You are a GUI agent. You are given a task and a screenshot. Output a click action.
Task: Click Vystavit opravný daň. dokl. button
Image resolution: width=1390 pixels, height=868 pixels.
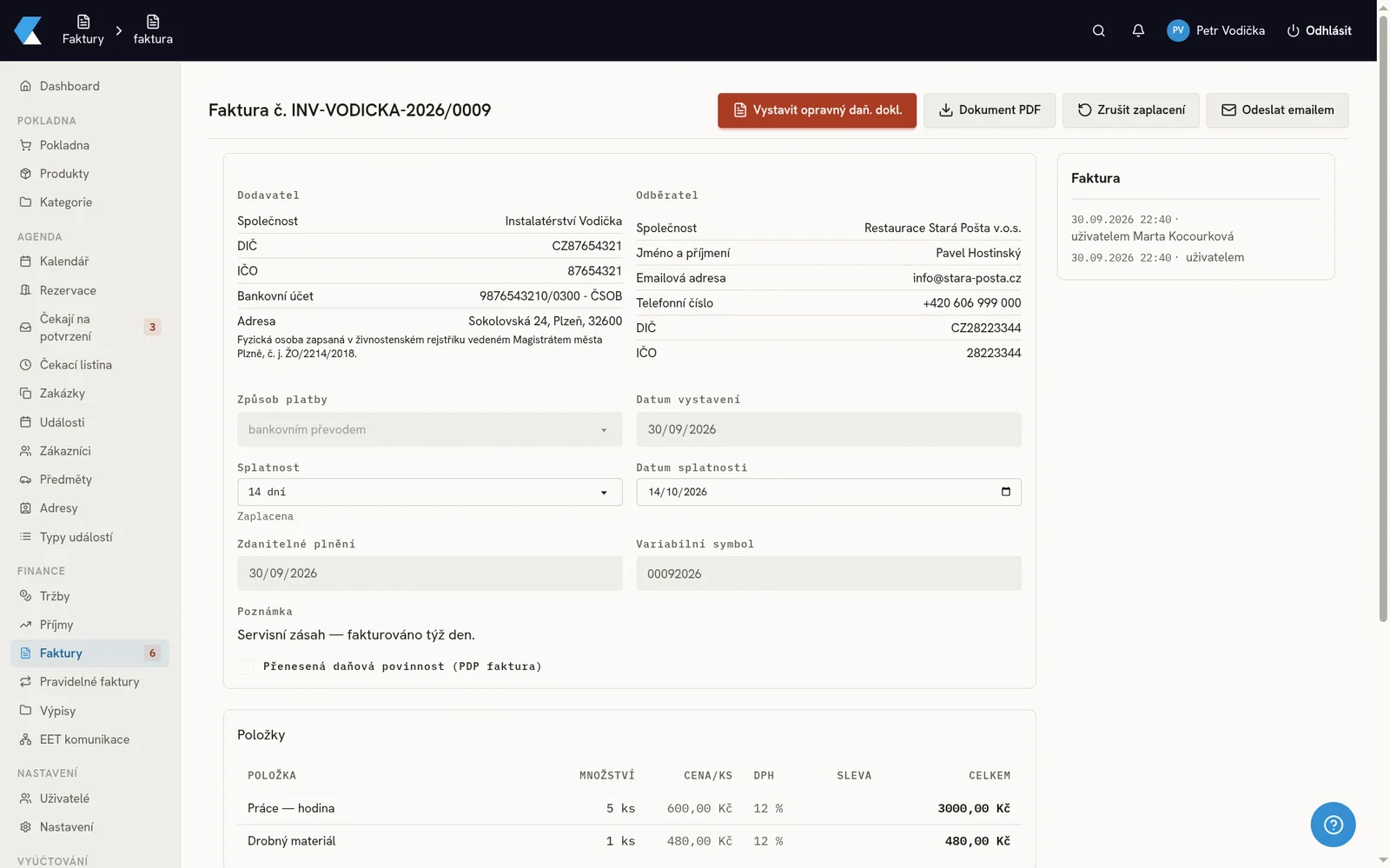coord(817,110)
